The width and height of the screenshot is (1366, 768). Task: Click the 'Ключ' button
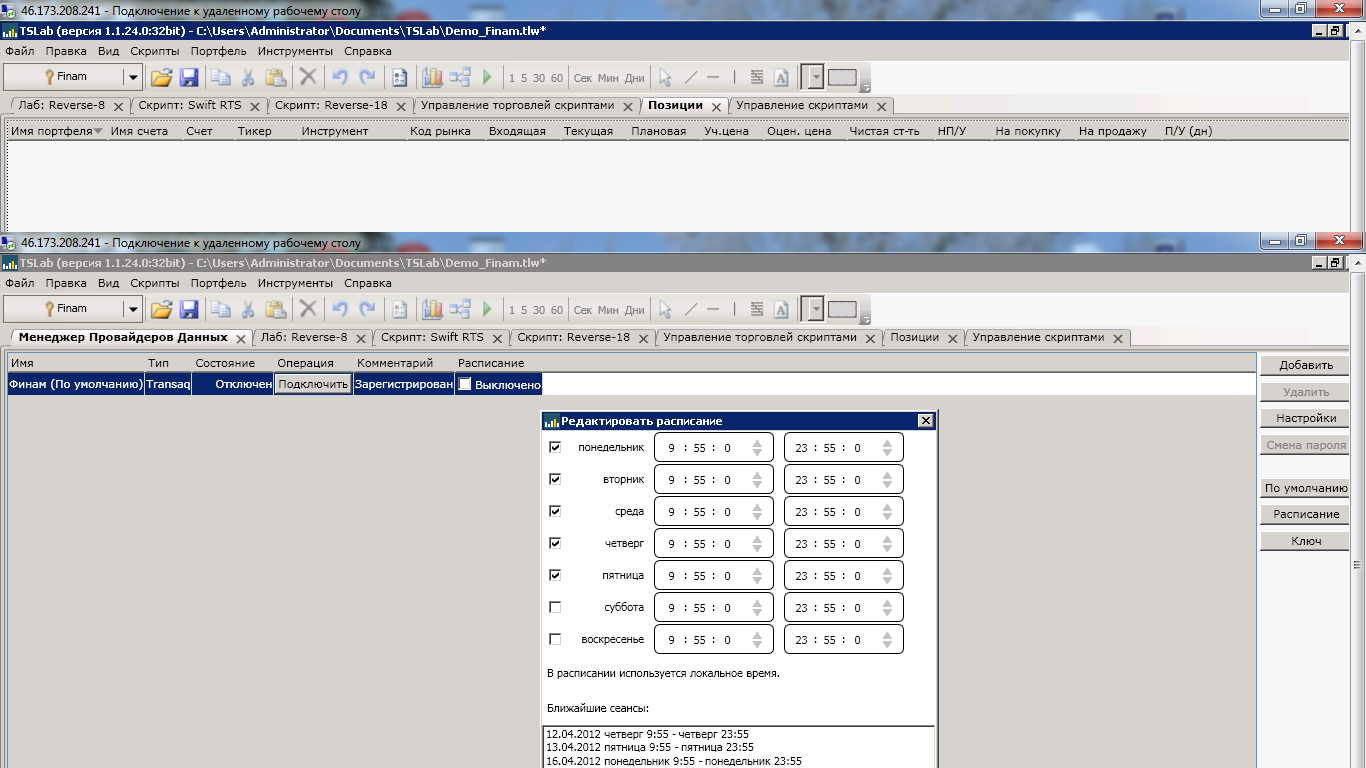(x=1306, y=541)
